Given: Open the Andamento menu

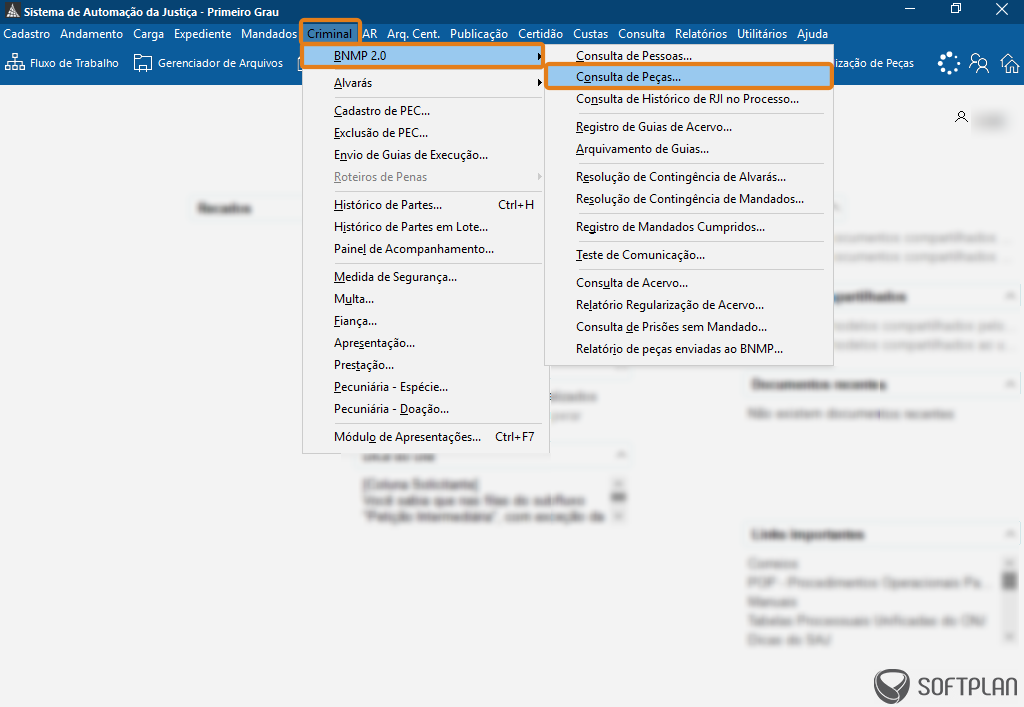Looking at the screenshot, I should [91, 34].
